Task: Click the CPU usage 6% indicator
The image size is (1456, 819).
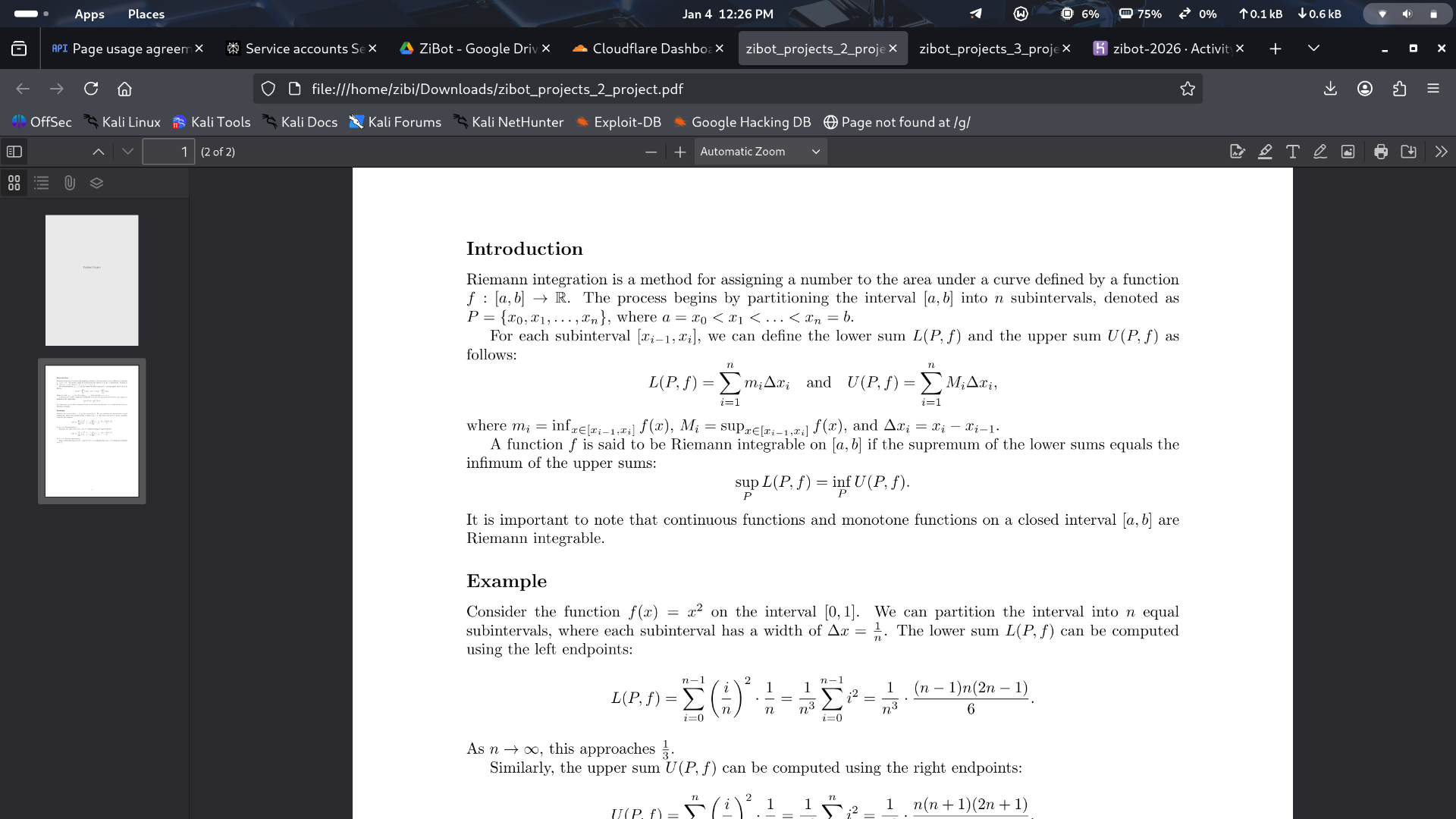Action: pyautogui.click(x=1080, y=14)
